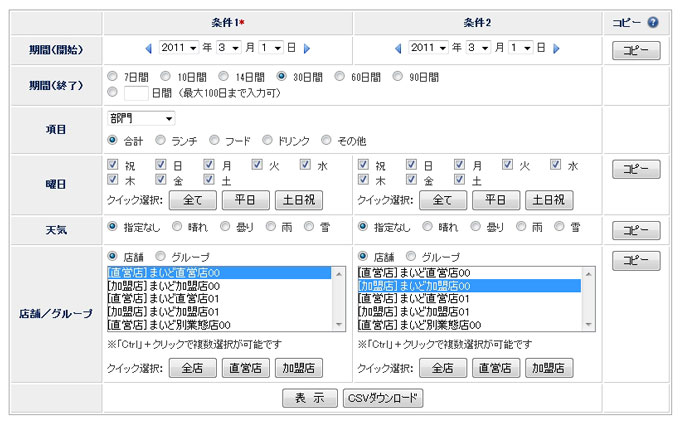Click scroll up arrow of 条件2 store list
Screen dimensions: 680x423
point(588,274)
